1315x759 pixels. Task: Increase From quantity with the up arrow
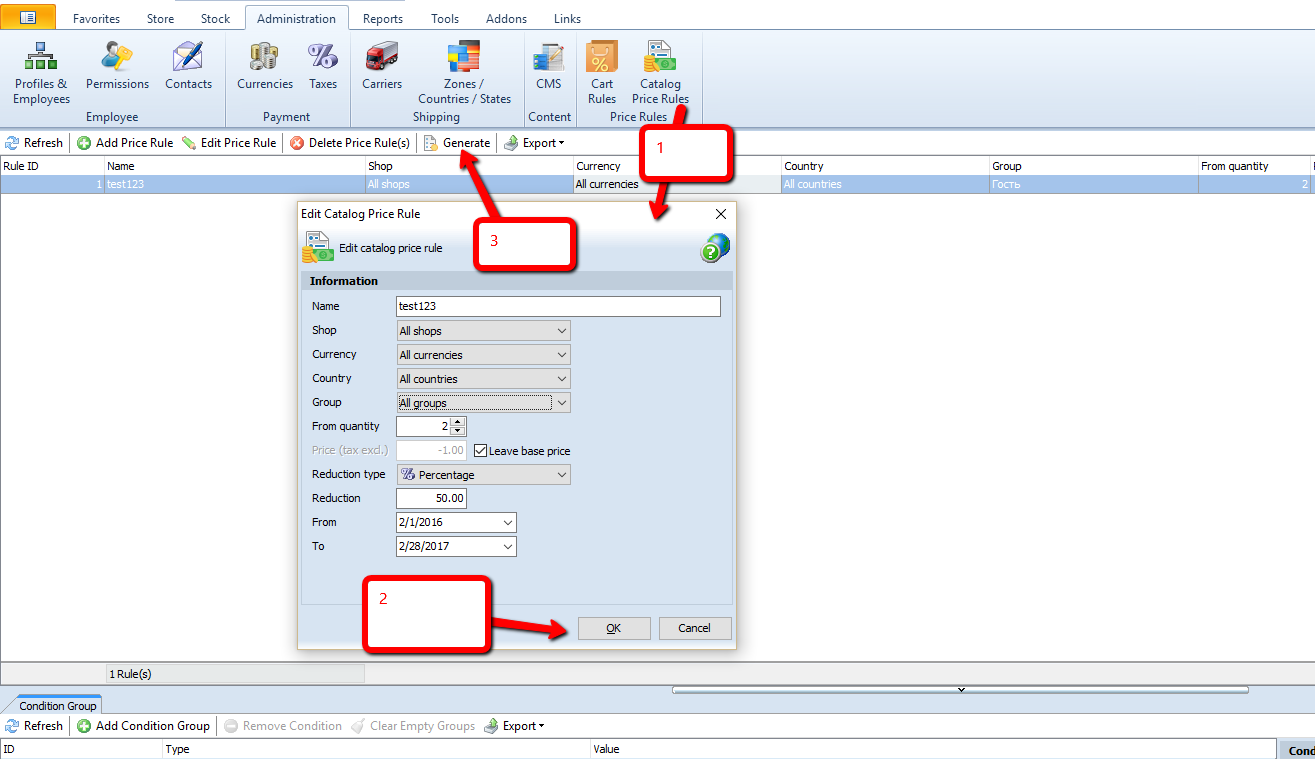[458, 422]
